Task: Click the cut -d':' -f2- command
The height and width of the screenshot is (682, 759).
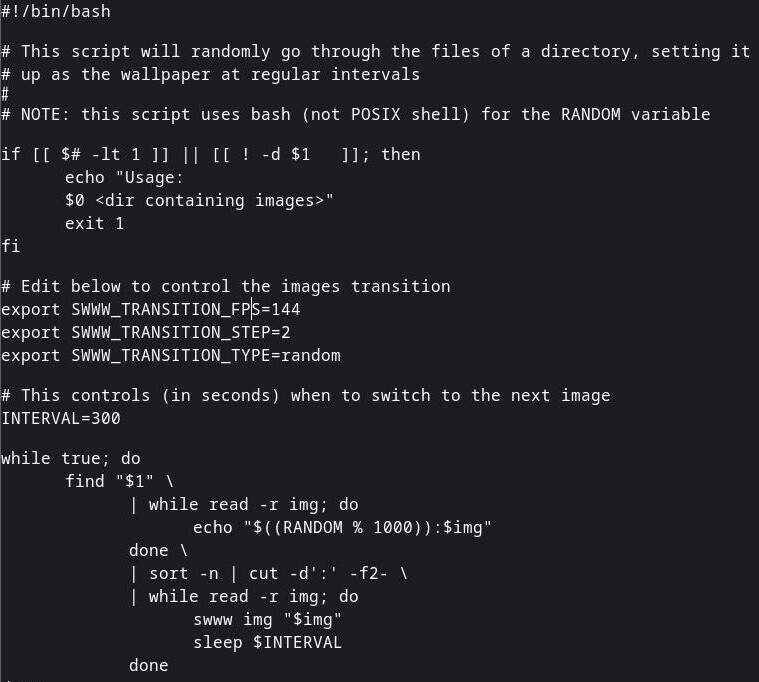Action: click(318, 574)
